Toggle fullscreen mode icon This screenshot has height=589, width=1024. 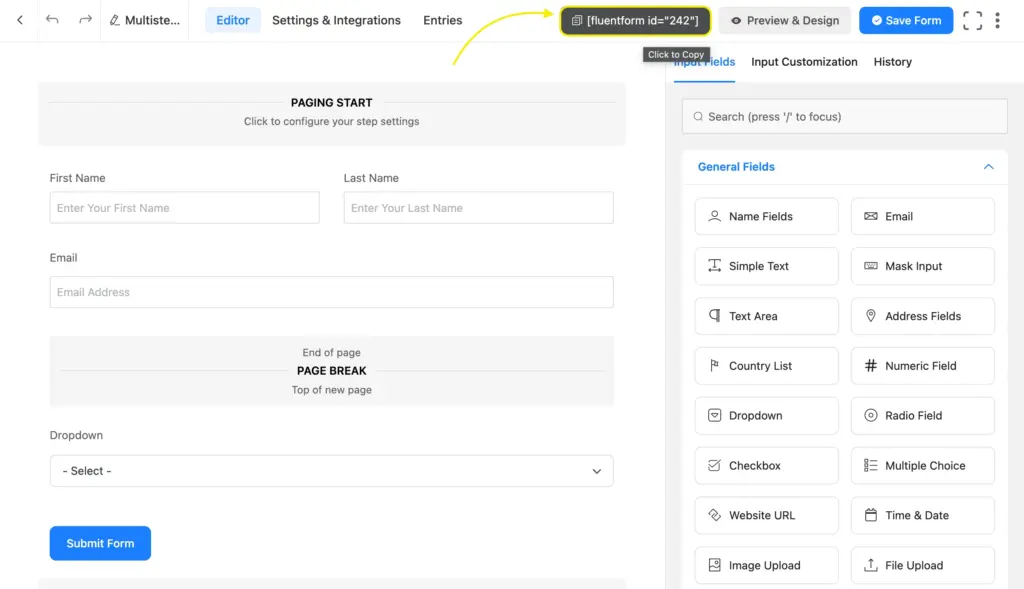click(x=972, y=20)
